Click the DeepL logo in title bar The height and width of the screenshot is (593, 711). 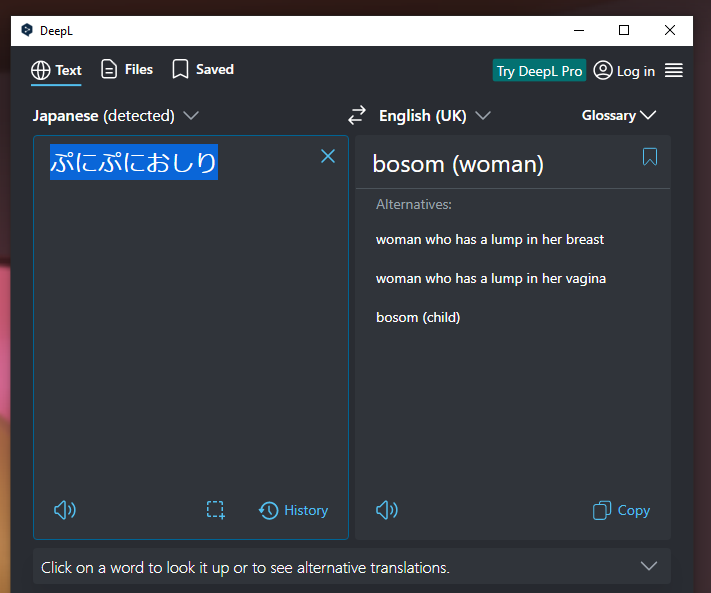27,30
